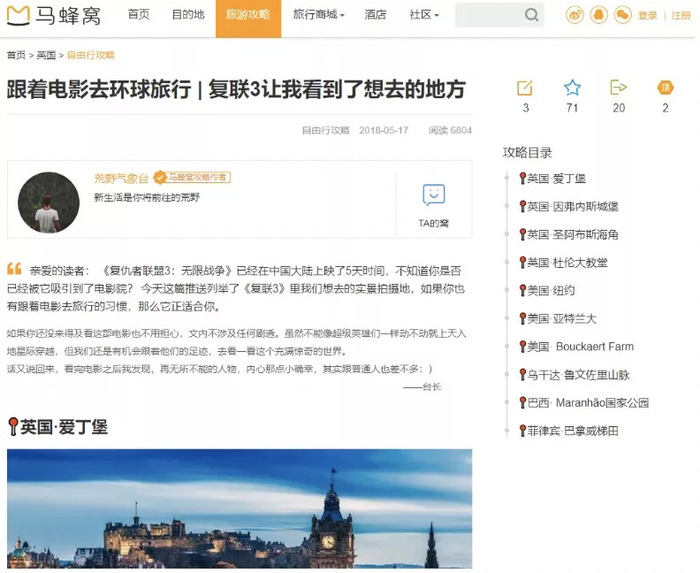Expand the 旅行商城 dropdown
Screen dimensions: 700x573
coord(318,15)
